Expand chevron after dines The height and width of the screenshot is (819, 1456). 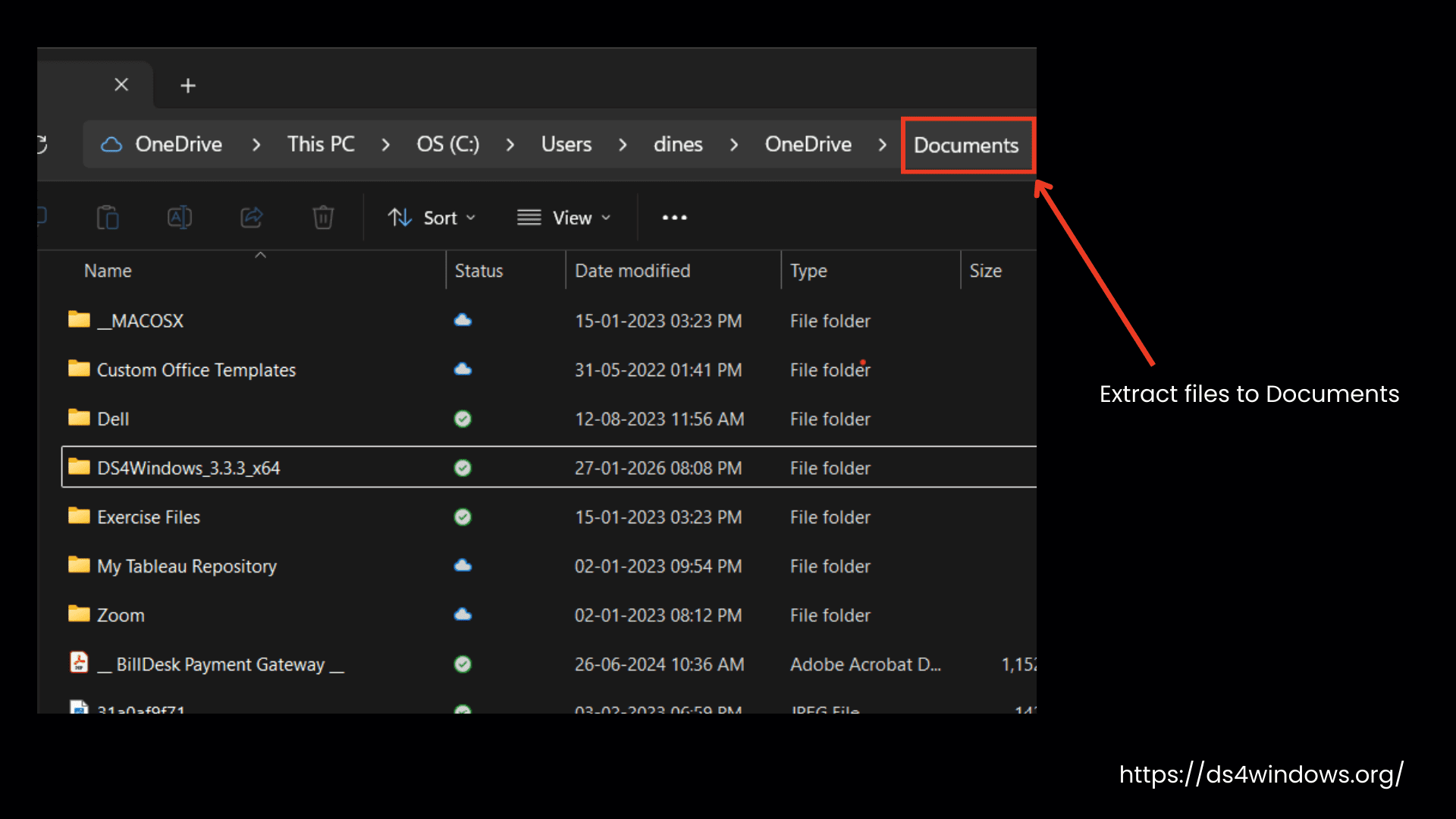click(734, 144)
